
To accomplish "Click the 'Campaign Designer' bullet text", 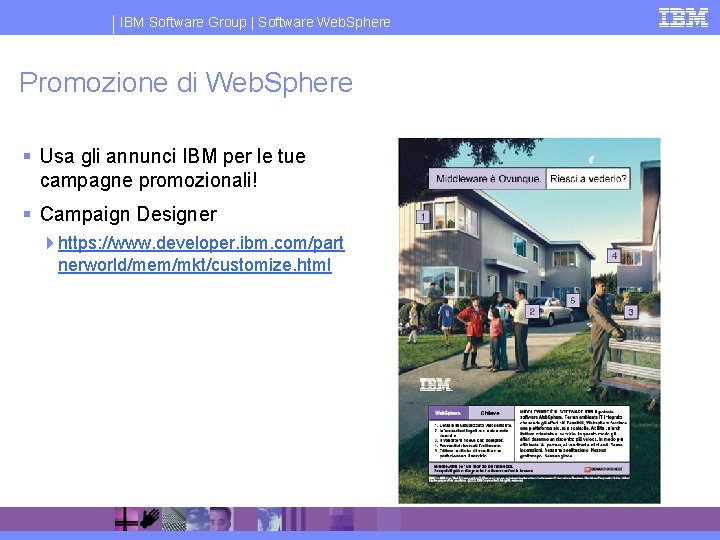I will pyautogui.click(x=128, y=214).
